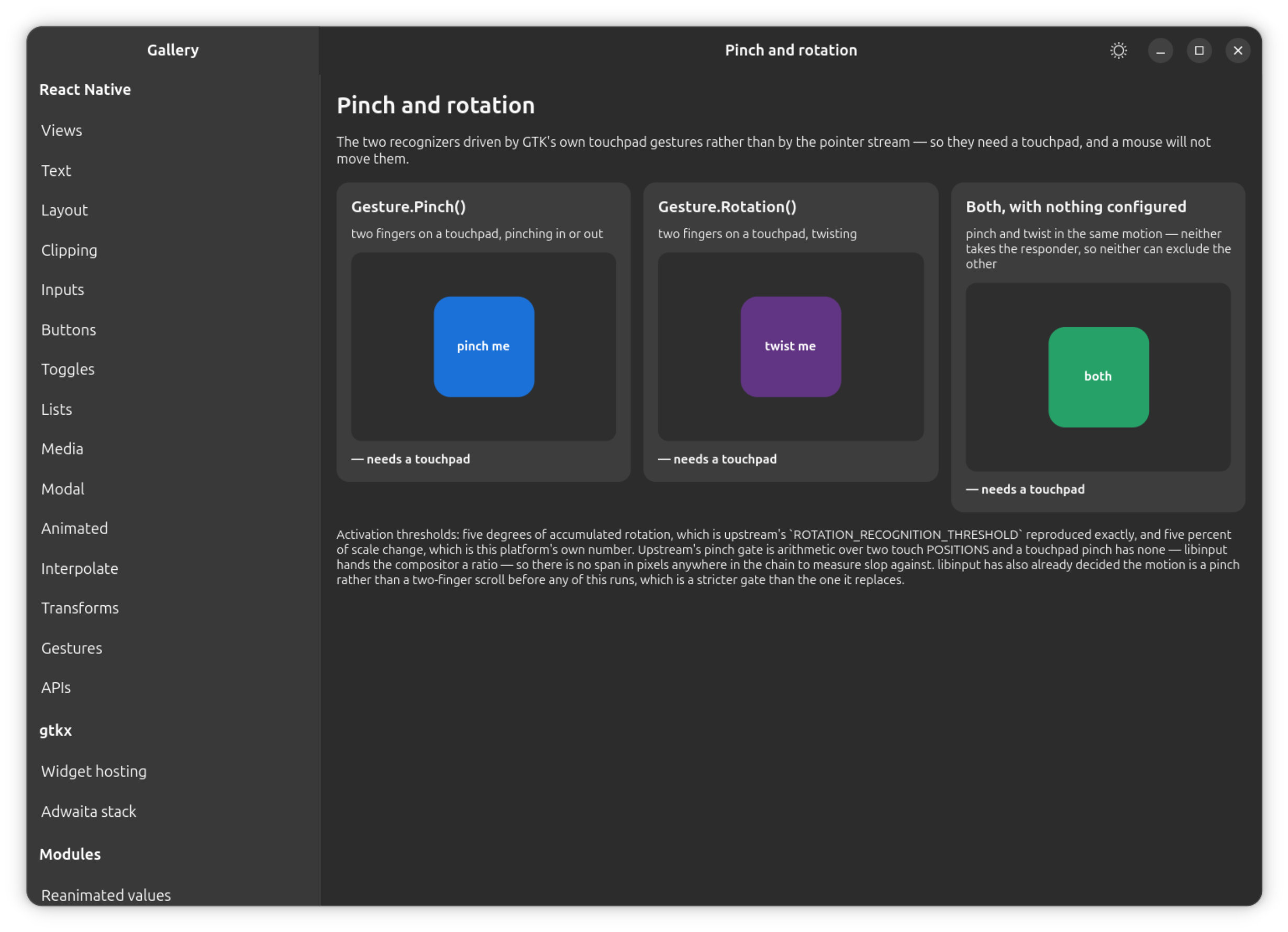The width and height of the screenshot is (1288, 932).
Task: Click the 'React Native' sidebar section header
Action: pyautogui.click(x=85, y=89)
